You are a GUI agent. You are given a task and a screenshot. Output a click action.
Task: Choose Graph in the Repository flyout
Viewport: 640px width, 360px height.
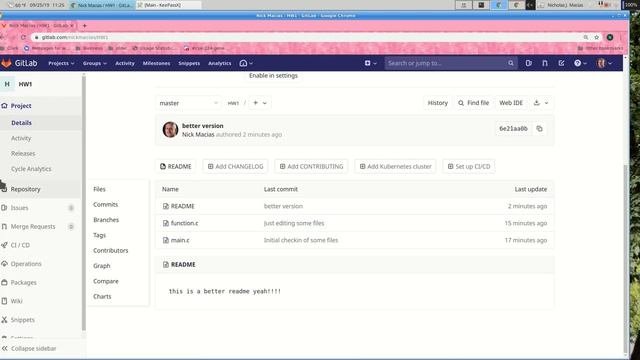pos(102,266)
